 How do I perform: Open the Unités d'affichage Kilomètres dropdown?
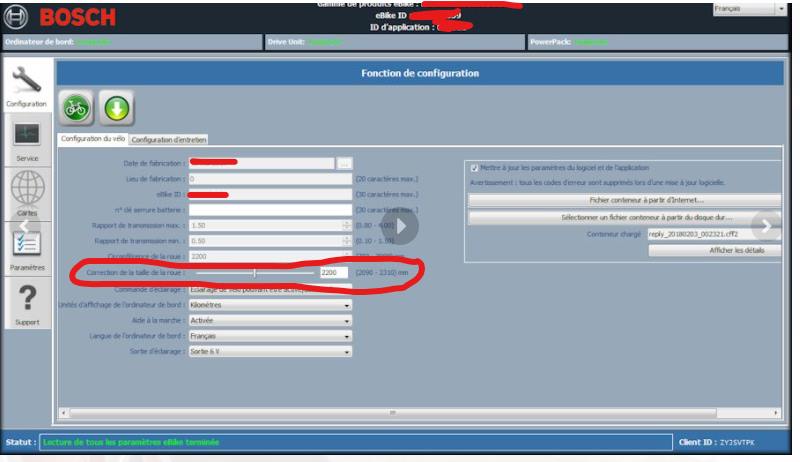coord(270,305)
